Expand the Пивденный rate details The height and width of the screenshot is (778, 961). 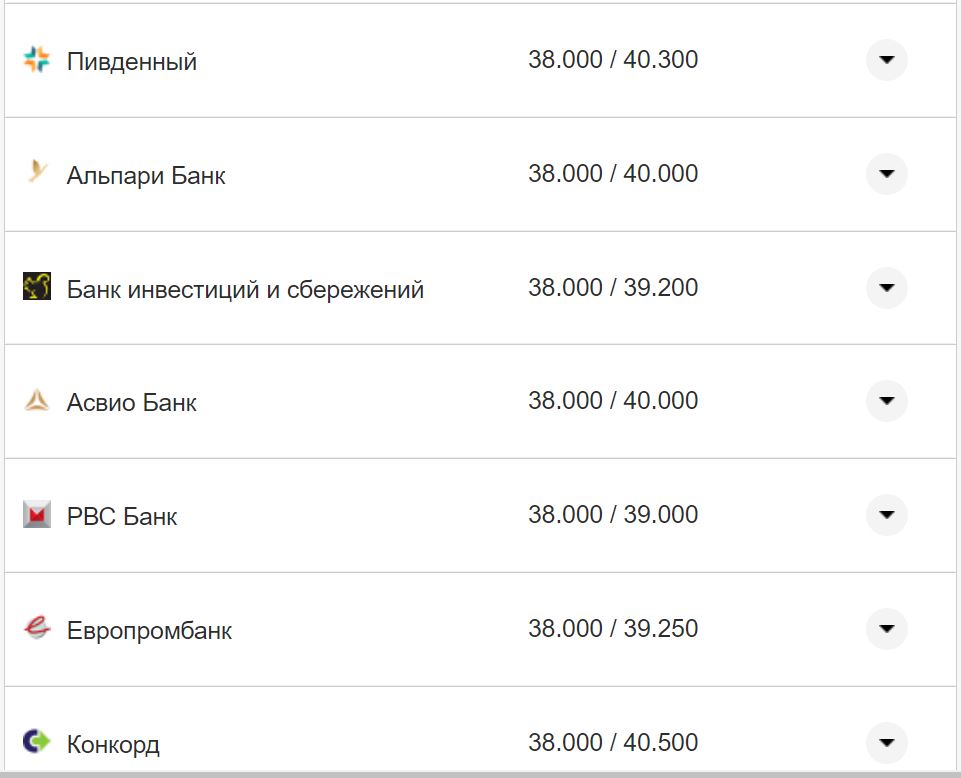[x=886, y=60]
